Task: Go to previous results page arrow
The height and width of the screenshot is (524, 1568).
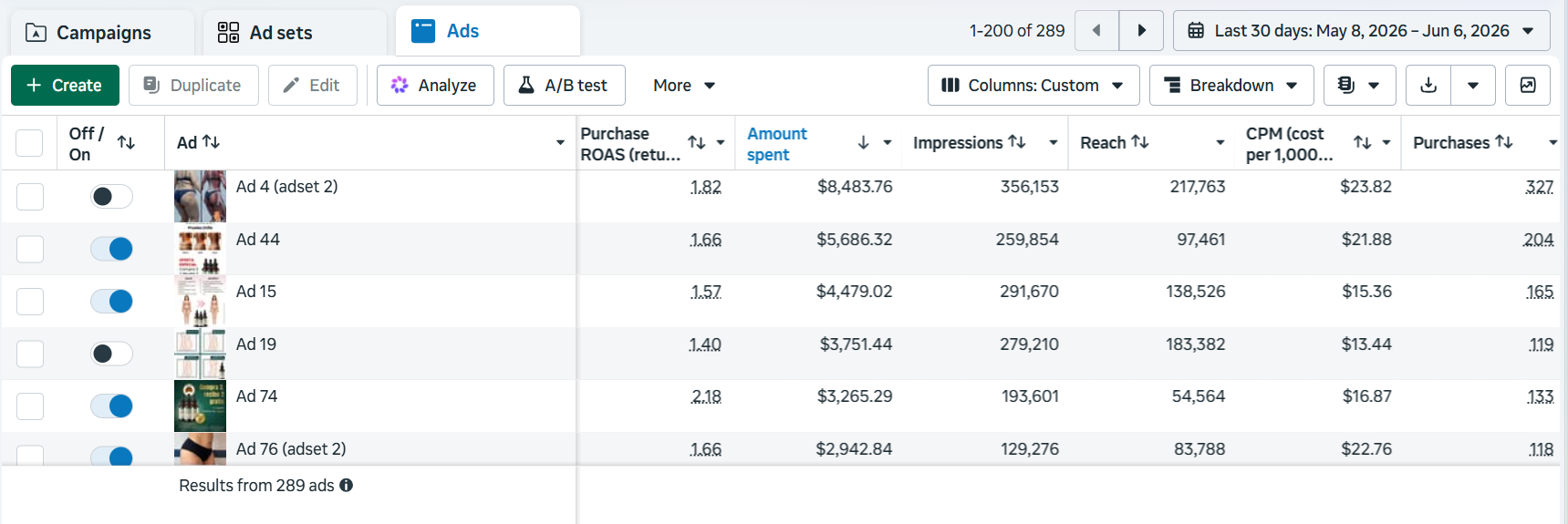Action: [x=1096, y=31]
